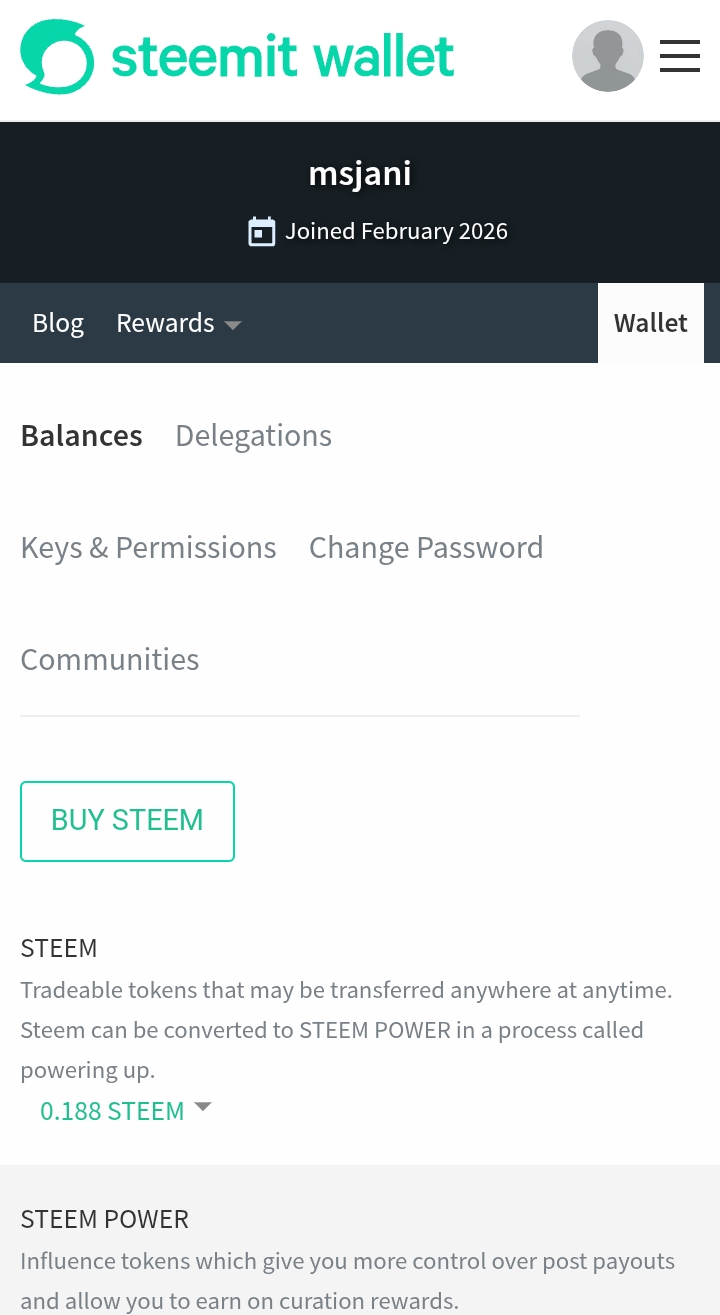
Task: Click the Steemit speech bubble logo icon
Action: pos(57,57)
